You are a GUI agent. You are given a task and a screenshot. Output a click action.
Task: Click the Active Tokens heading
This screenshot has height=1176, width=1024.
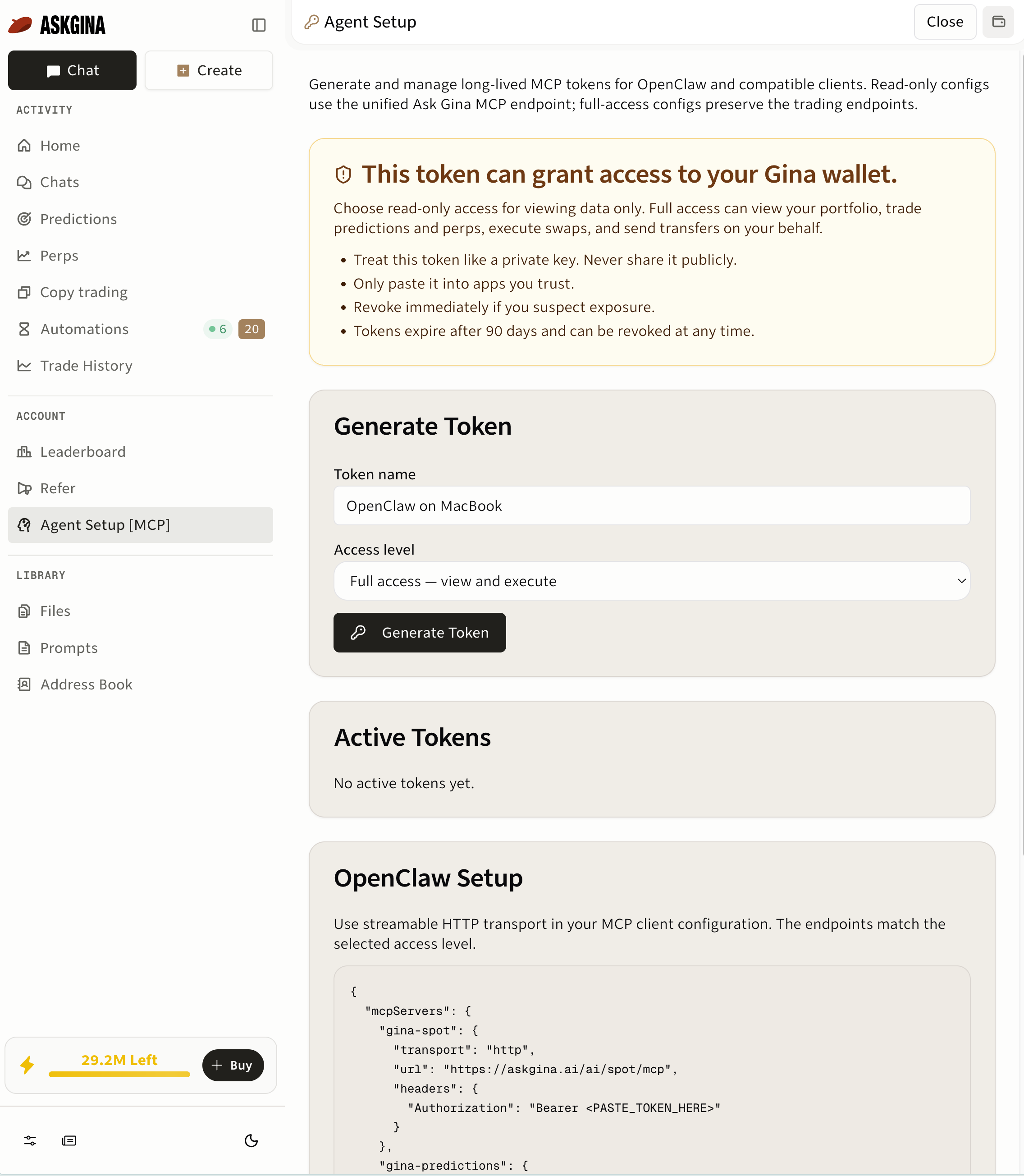point(412,737)
